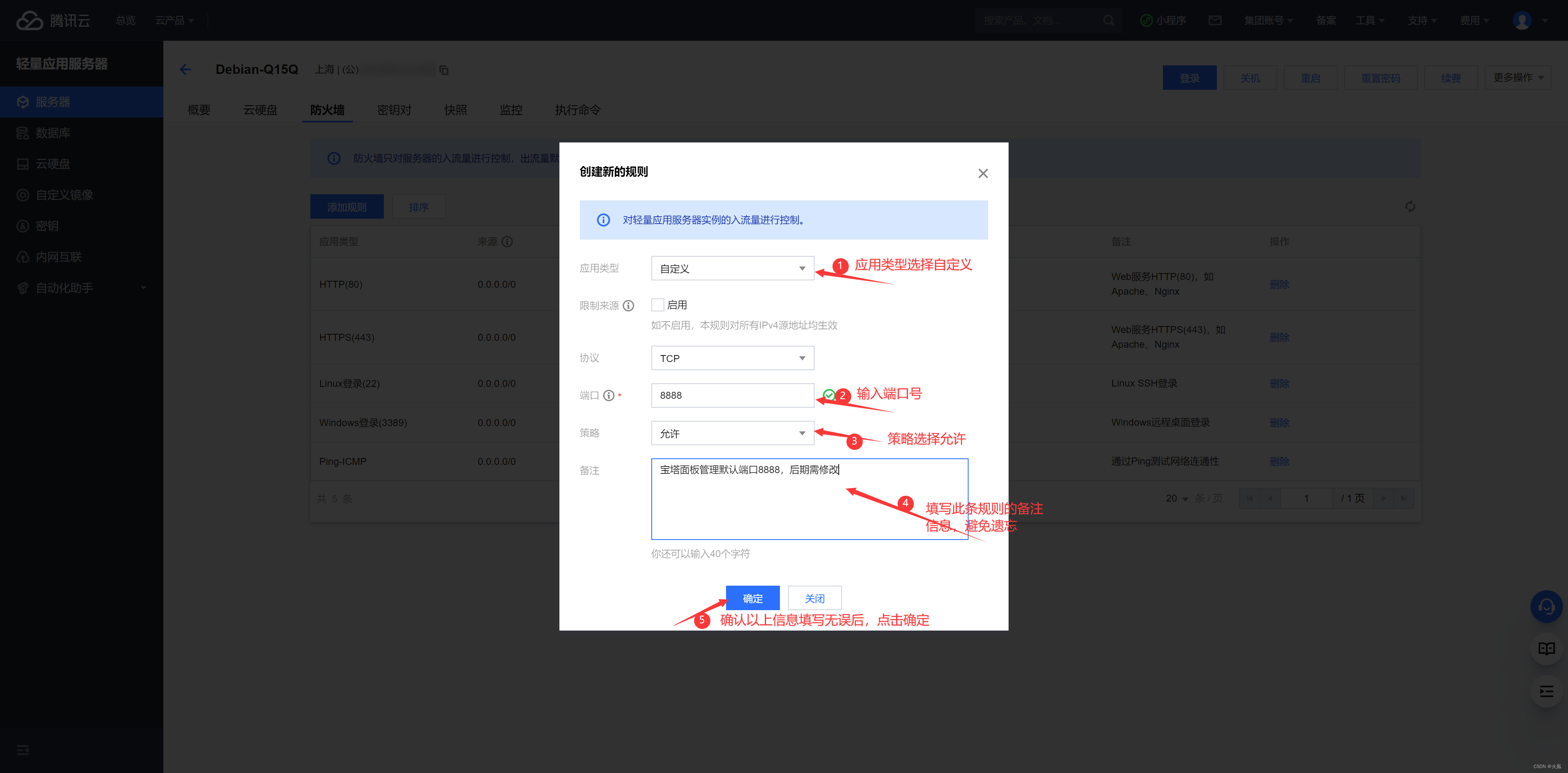The image size is (1568, 773).
Task: Jump to first page in pagination
Action: coord(1249,498)
